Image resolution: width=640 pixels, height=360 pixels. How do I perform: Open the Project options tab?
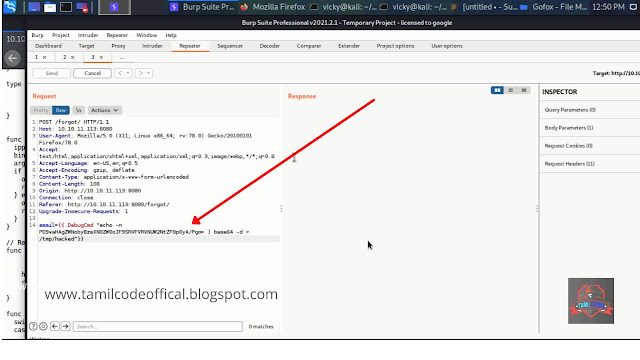396,46
